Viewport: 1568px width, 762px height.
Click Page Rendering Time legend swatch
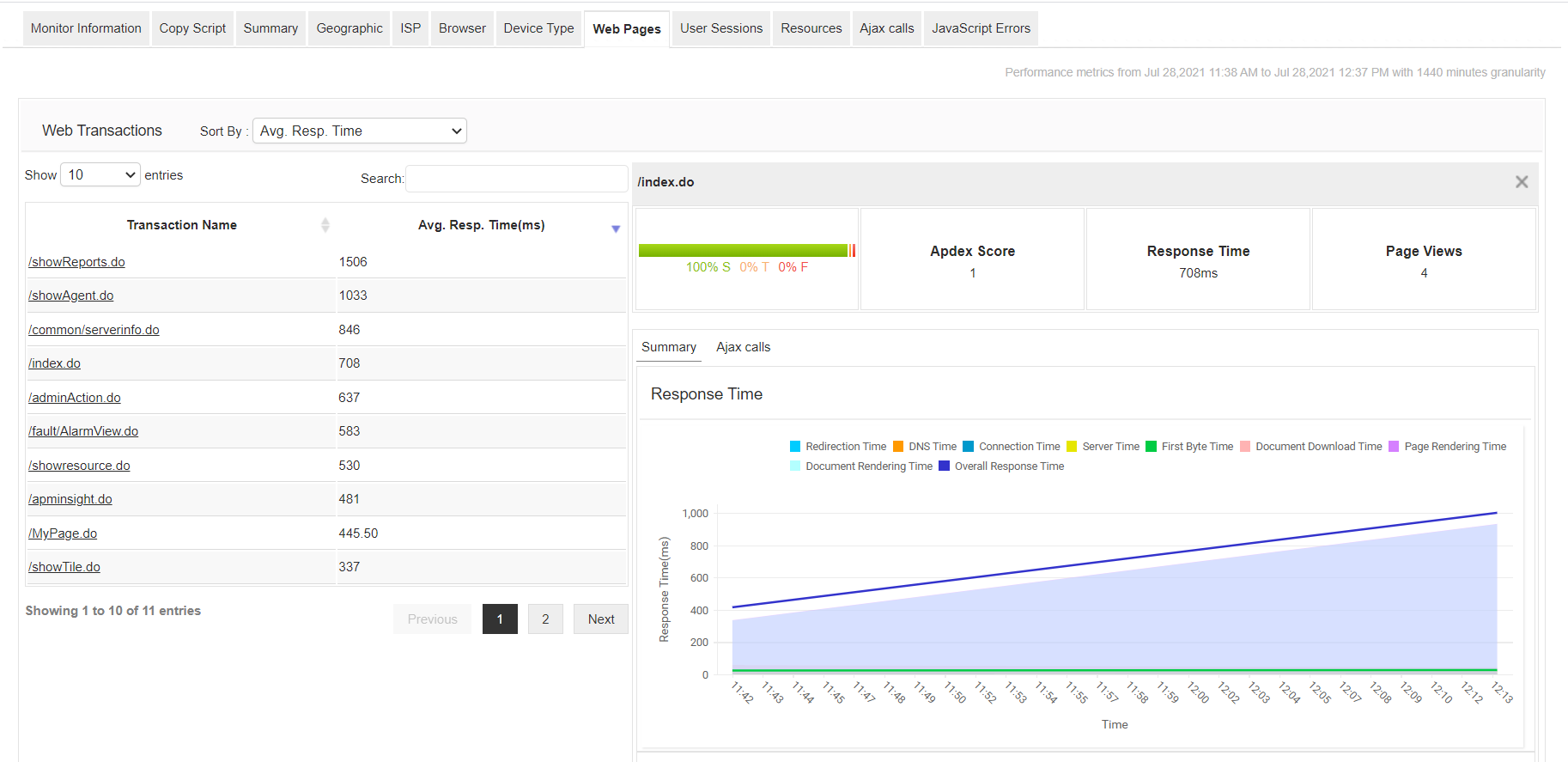[x=1394, y=447]
